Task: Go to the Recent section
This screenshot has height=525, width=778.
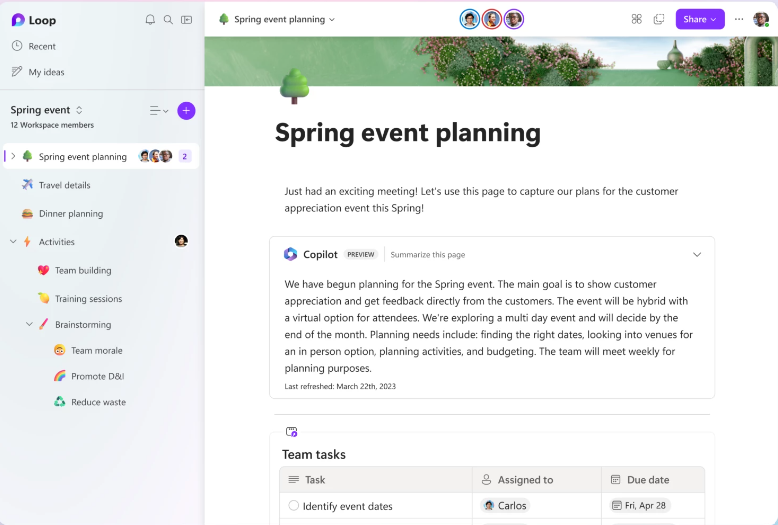Action: (x=41, y=46)
